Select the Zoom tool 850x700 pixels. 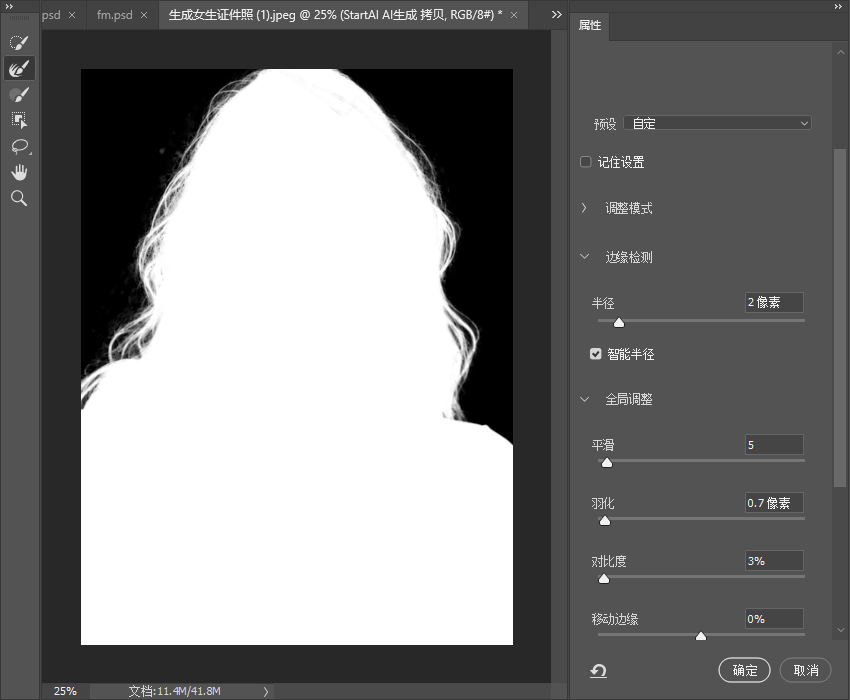[x=20, y=198]
